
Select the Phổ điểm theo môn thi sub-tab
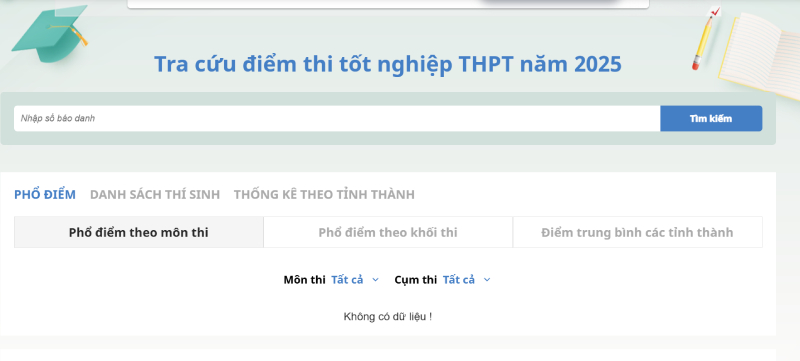(139, 233)
